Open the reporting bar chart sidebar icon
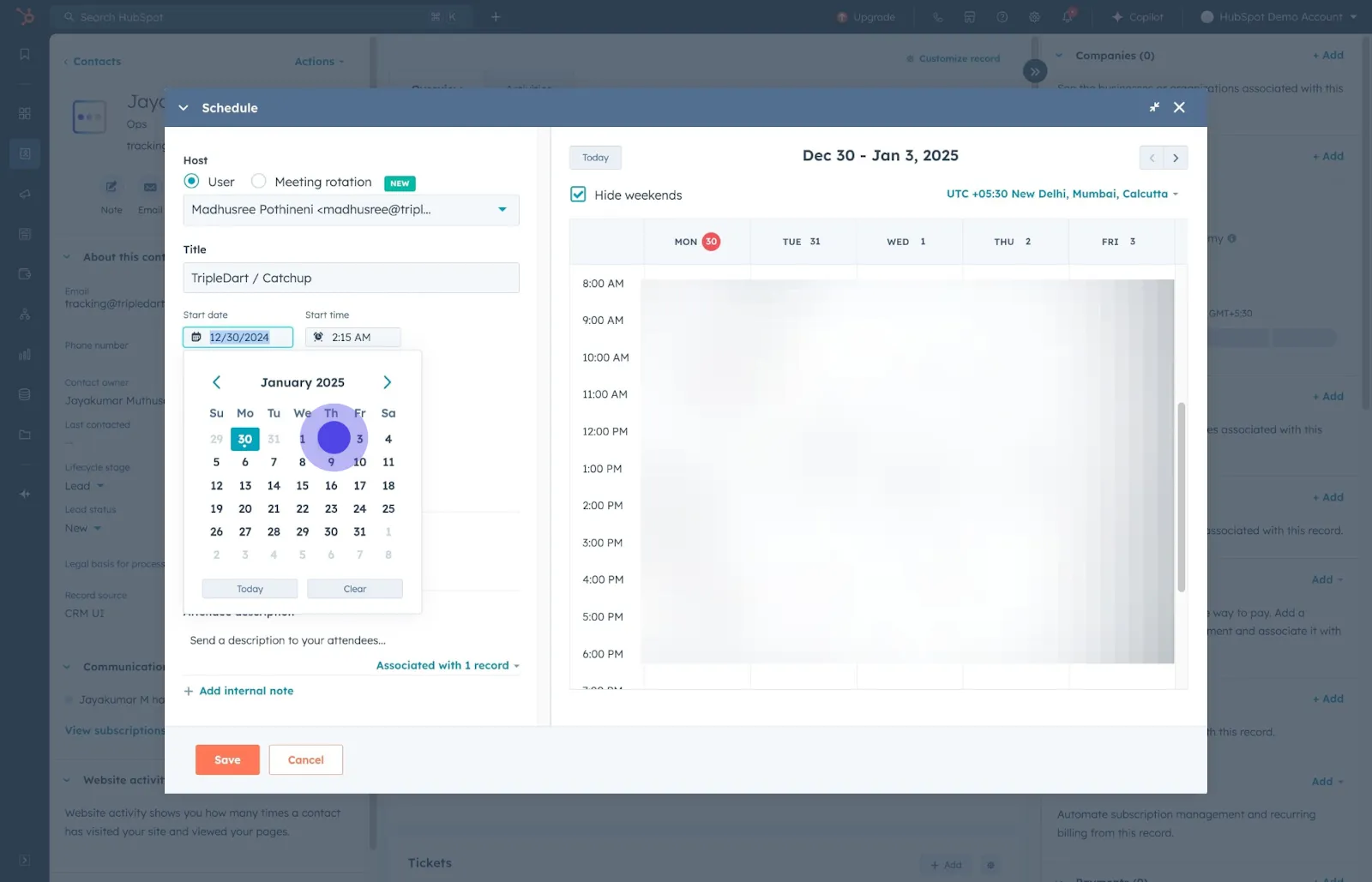 tap(25, 354)
